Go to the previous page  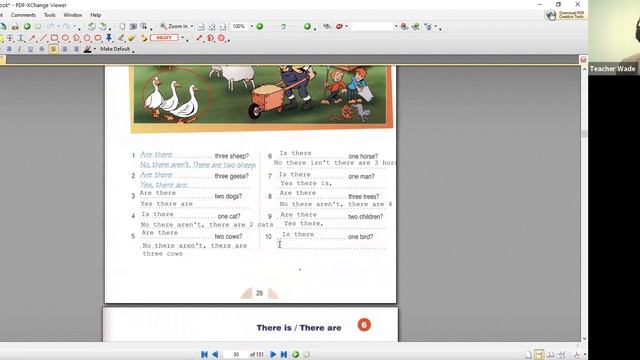215,354
